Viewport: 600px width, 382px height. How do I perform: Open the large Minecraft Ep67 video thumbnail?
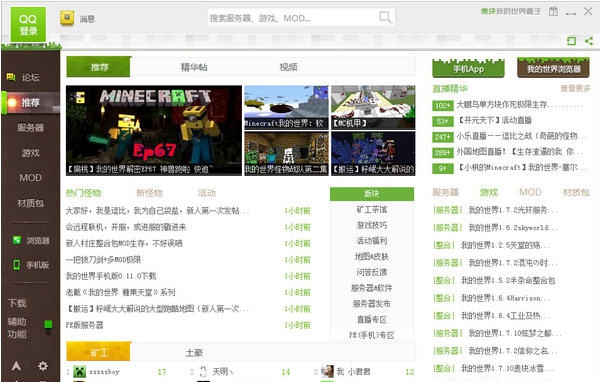(x=154, y=131)
